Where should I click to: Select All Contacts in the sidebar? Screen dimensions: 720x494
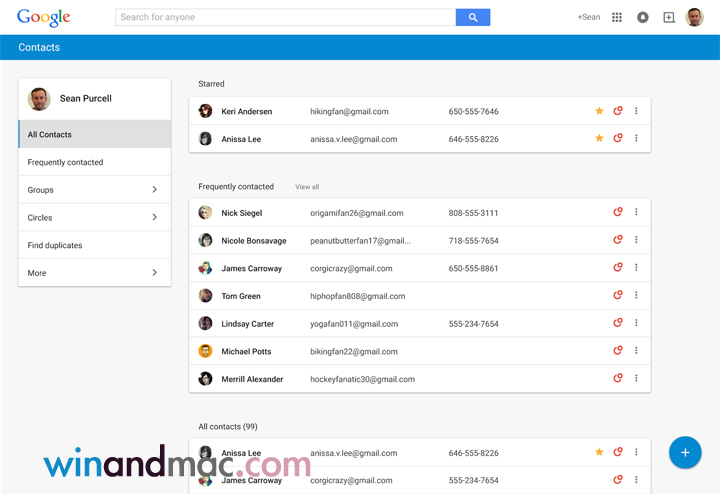click(x=94, y=134)
